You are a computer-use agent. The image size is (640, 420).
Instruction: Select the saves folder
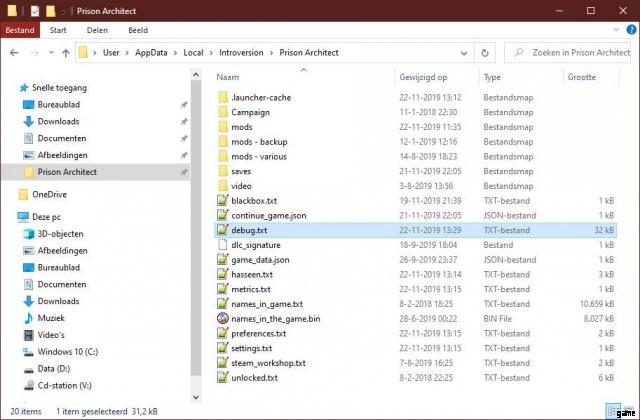click(x=241, y=171)
